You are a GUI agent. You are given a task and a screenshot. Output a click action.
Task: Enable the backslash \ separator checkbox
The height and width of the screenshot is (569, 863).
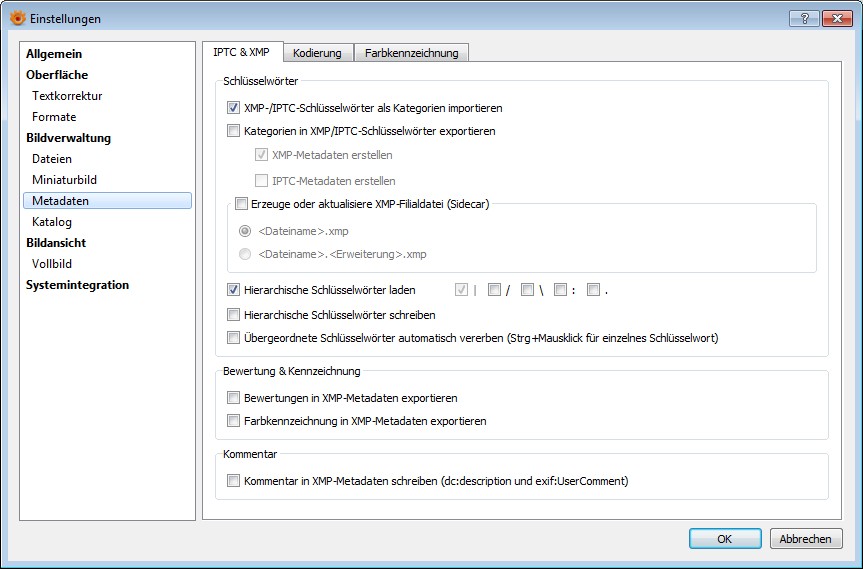pos(527,289)
